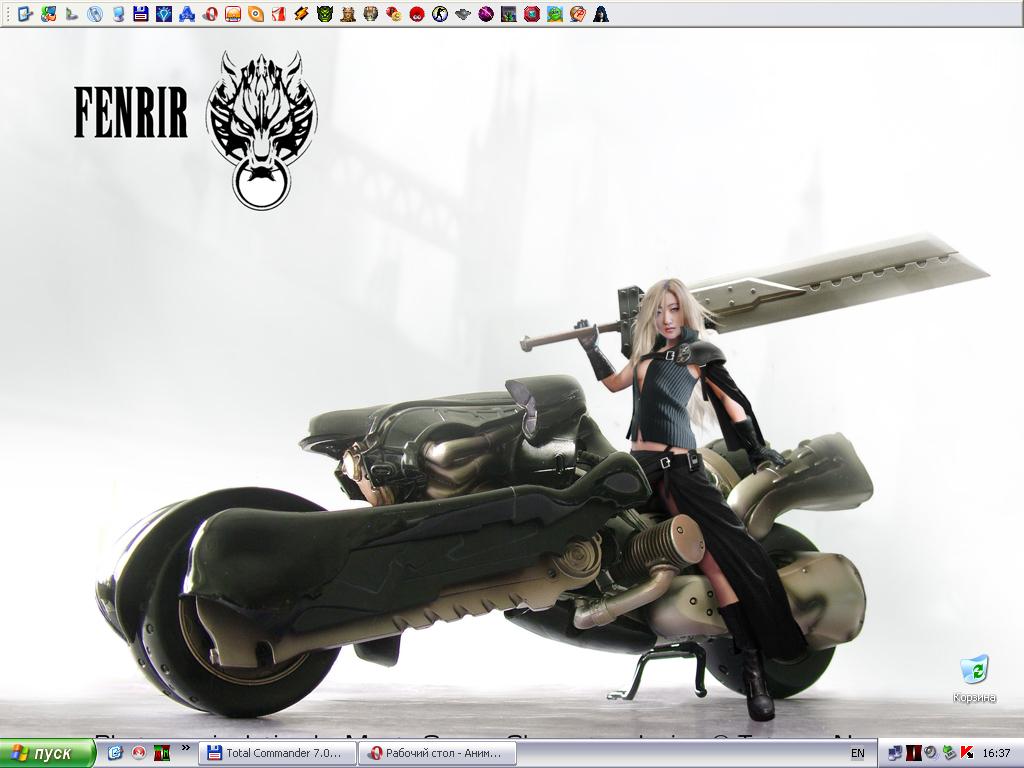Open the round blue-grey disc shortcut in top toolbar

click(95, 13)
